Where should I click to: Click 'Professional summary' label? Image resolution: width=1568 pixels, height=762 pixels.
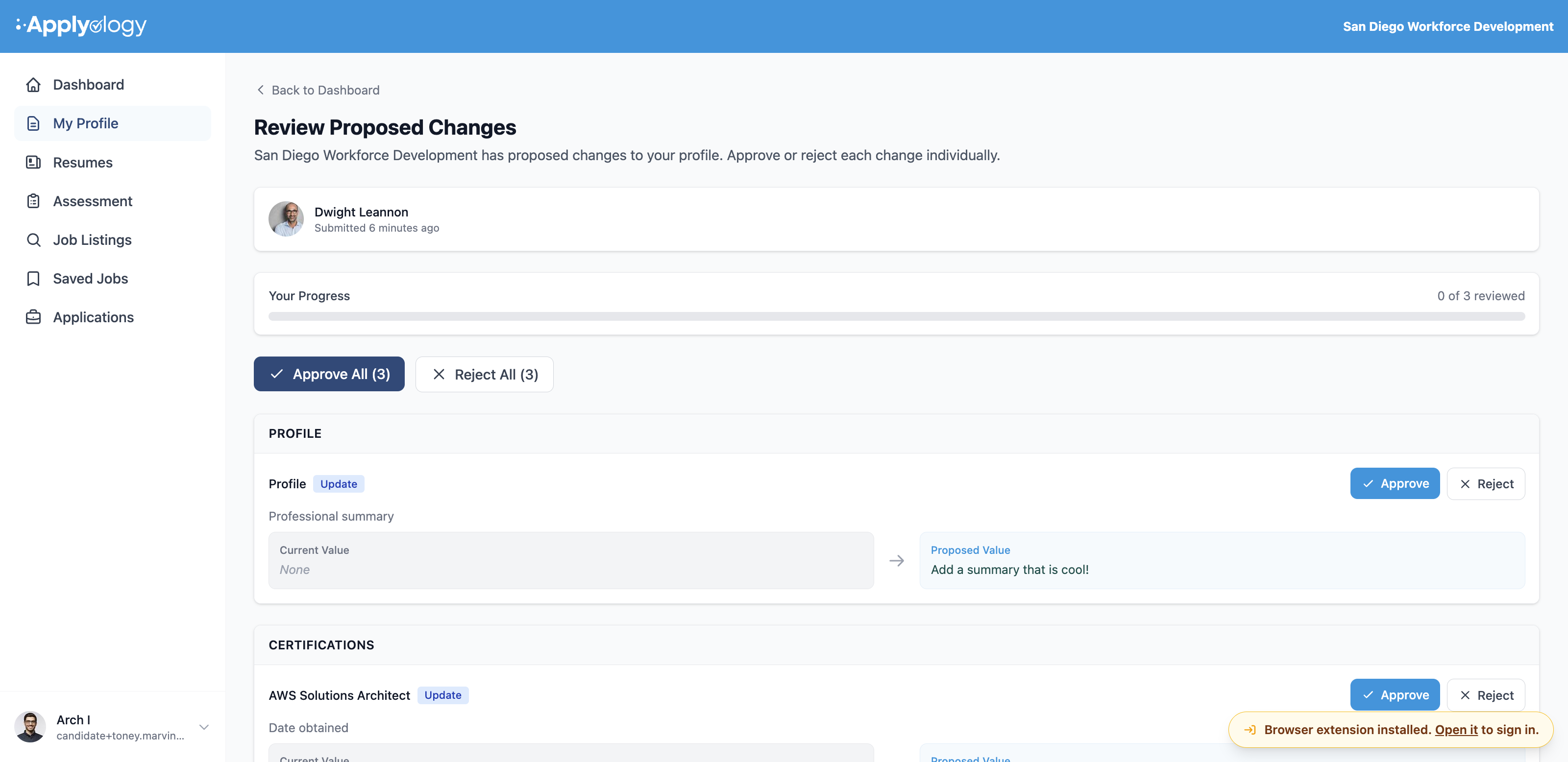point(331,516)
